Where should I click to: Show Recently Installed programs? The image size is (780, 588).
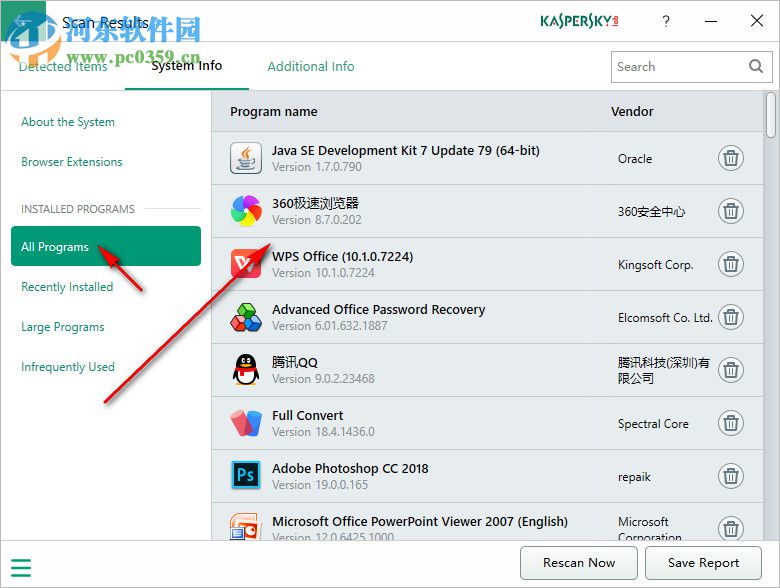(x=67, y=287)
